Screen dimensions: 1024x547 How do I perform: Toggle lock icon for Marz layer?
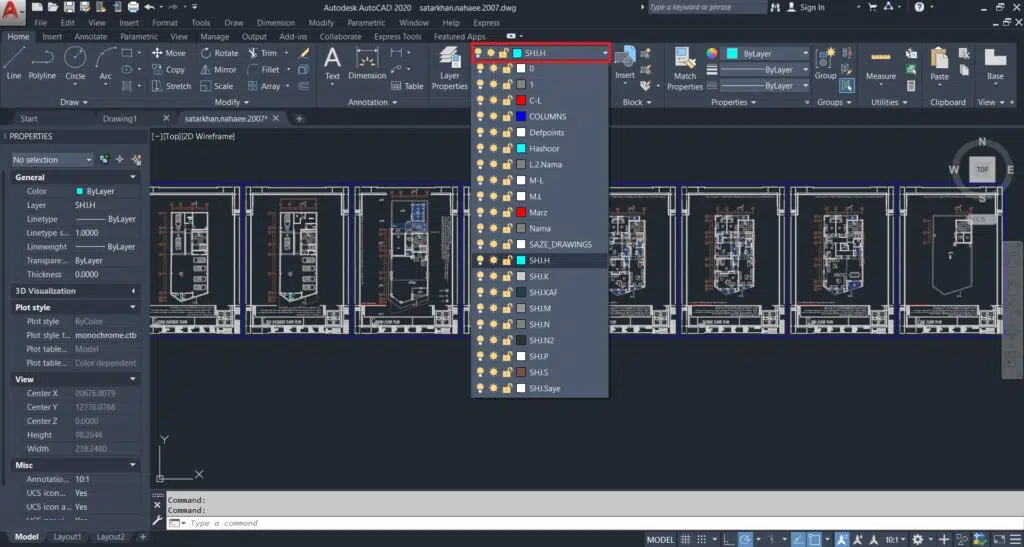click(x=506, y=212)
